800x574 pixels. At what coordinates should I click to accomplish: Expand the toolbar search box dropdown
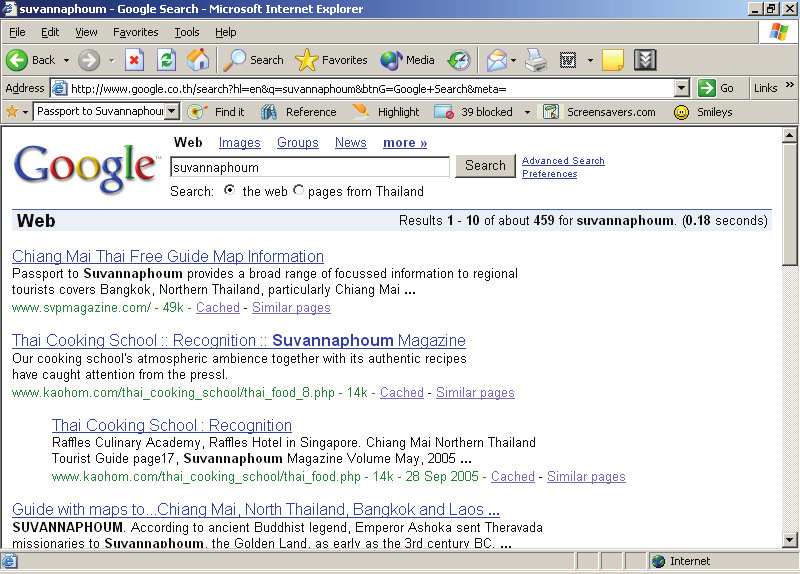coord(172,111)
